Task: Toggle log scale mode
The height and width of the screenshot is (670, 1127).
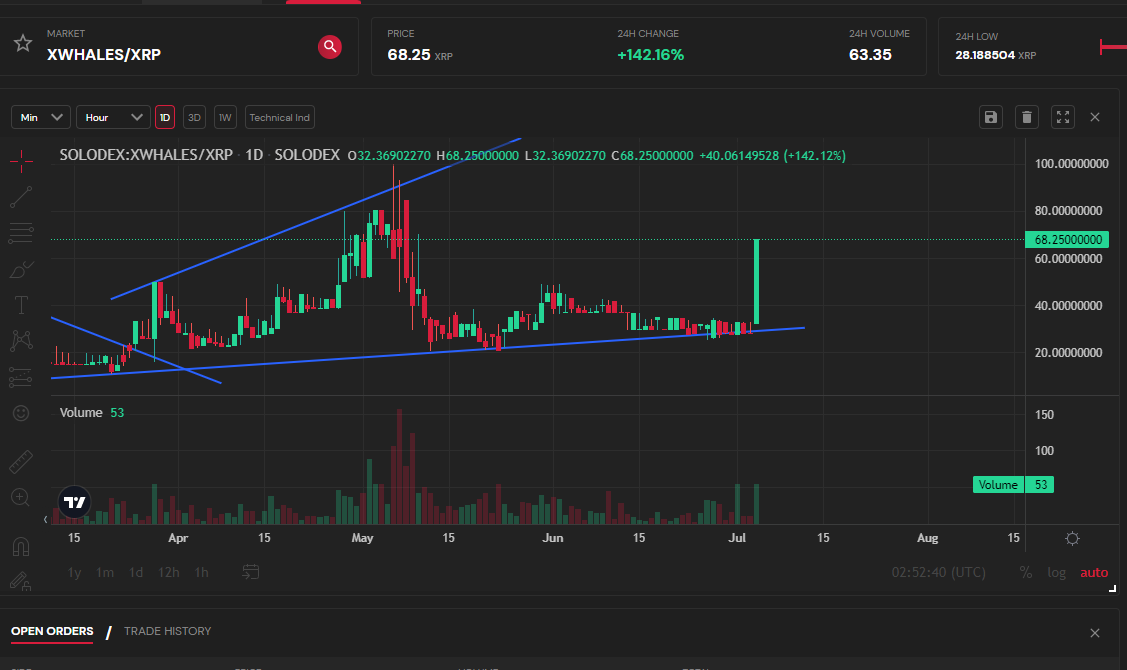Action: 1057,572
